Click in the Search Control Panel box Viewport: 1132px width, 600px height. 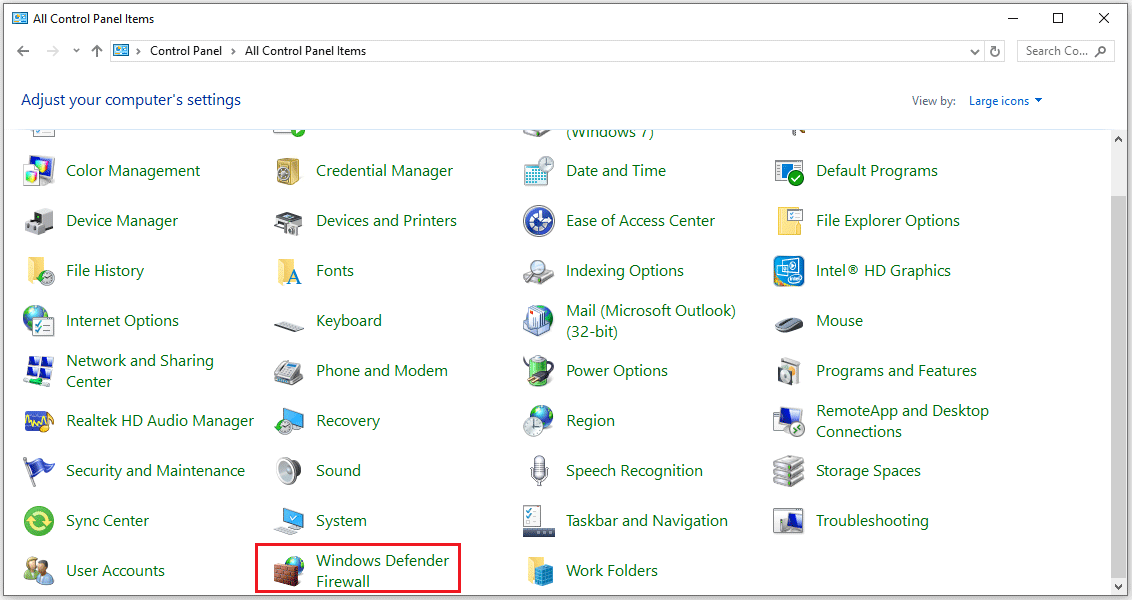[1058, 50]
